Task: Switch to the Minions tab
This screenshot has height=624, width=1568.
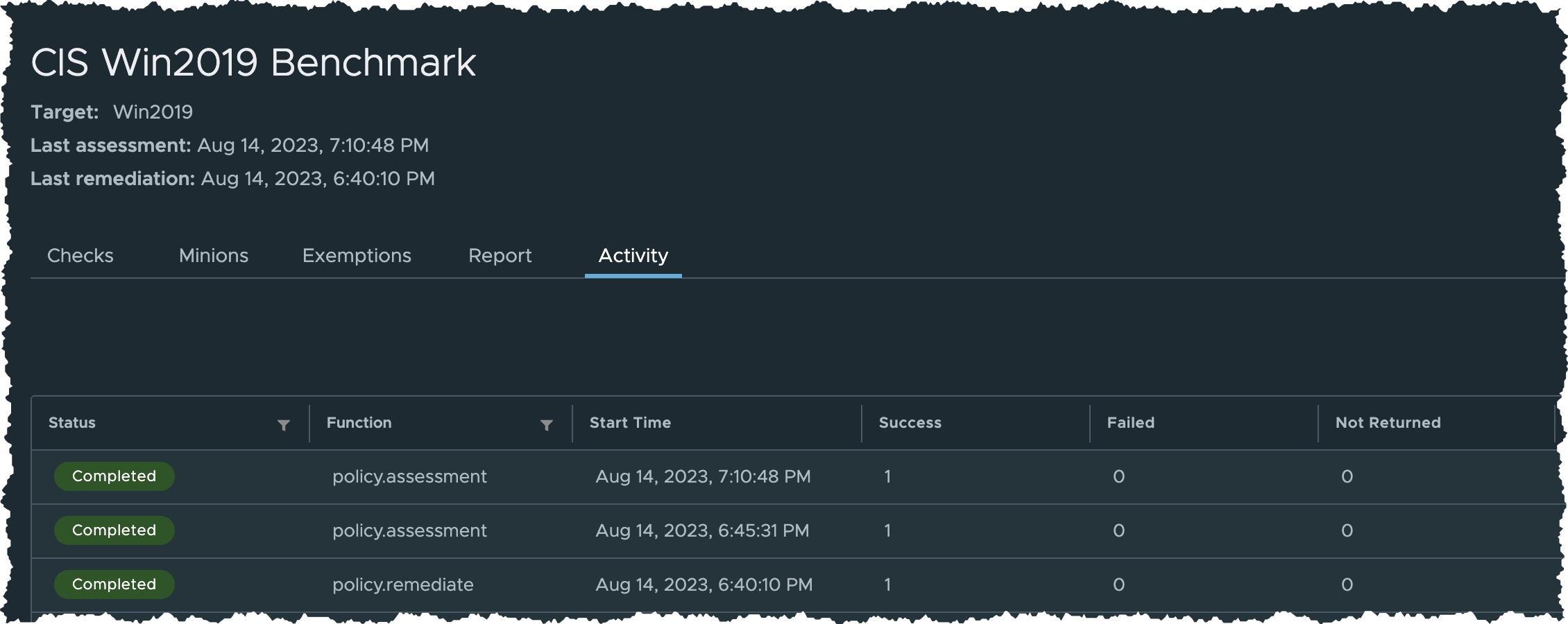Action: (214, 256)
